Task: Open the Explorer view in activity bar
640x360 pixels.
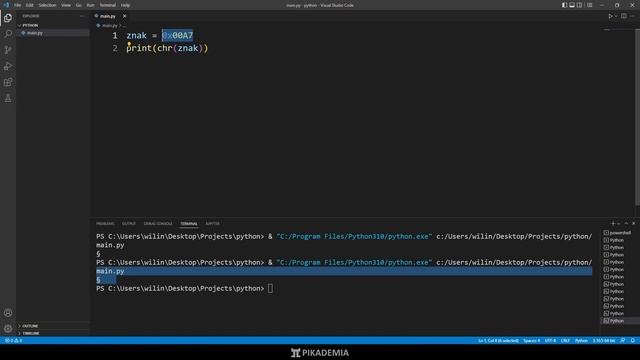Action: [x=8, y=18]
